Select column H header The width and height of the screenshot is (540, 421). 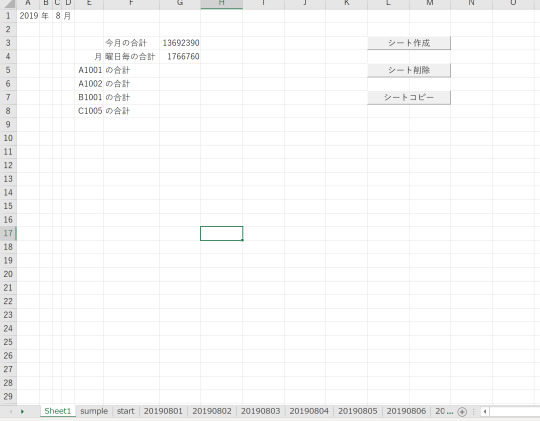click(x=221, y=3)
